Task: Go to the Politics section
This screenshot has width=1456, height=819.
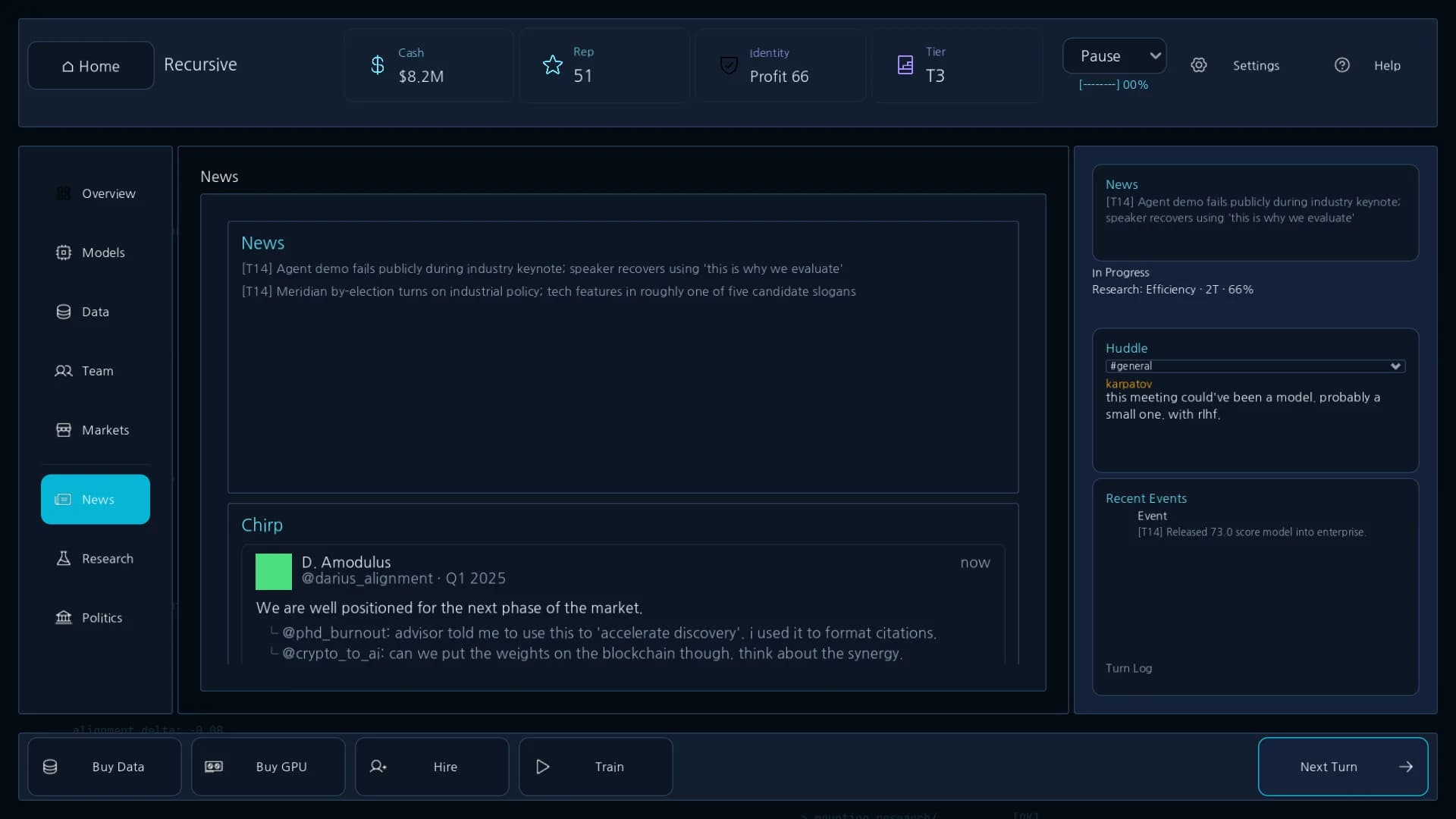Action: [96, 618]
